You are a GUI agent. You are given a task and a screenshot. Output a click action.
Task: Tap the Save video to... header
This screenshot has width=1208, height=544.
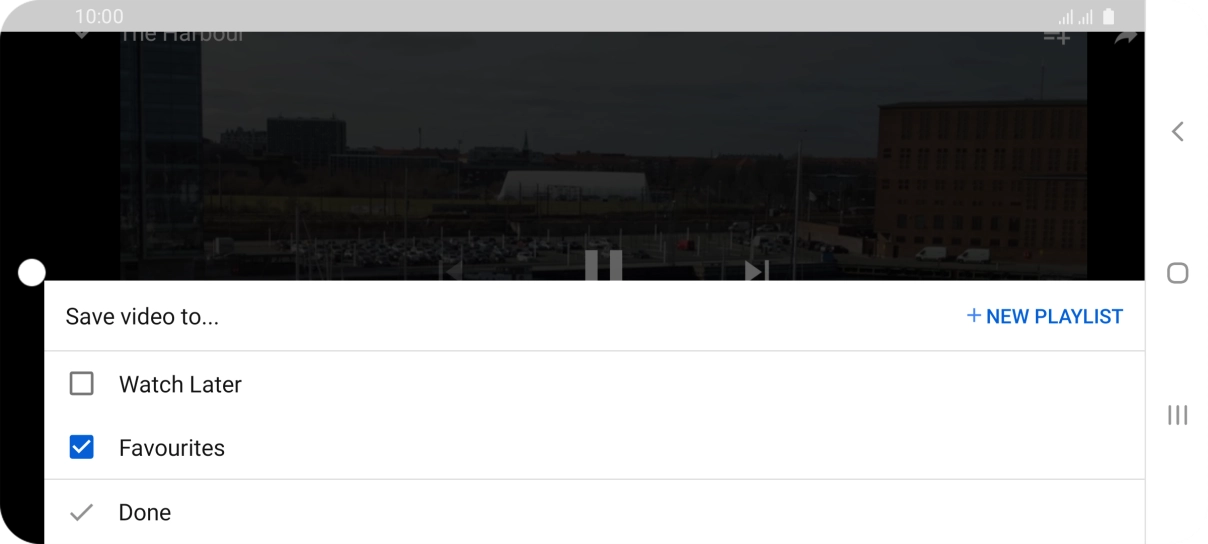coord(142,318)
